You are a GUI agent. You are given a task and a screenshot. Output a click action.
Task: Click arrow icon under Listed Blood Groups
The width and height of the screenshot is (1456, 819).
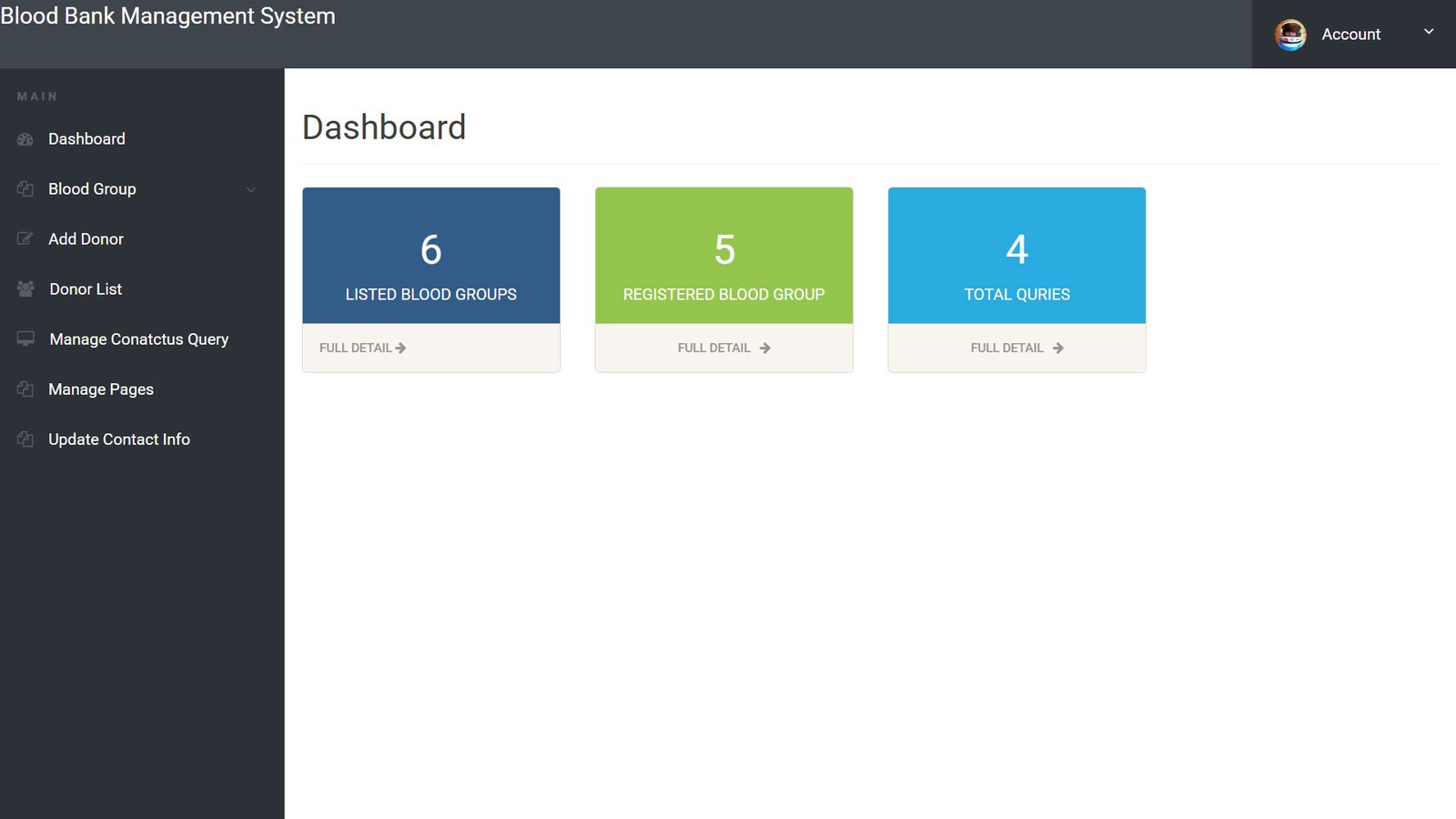pyautogui.click(x=400, y=348)
